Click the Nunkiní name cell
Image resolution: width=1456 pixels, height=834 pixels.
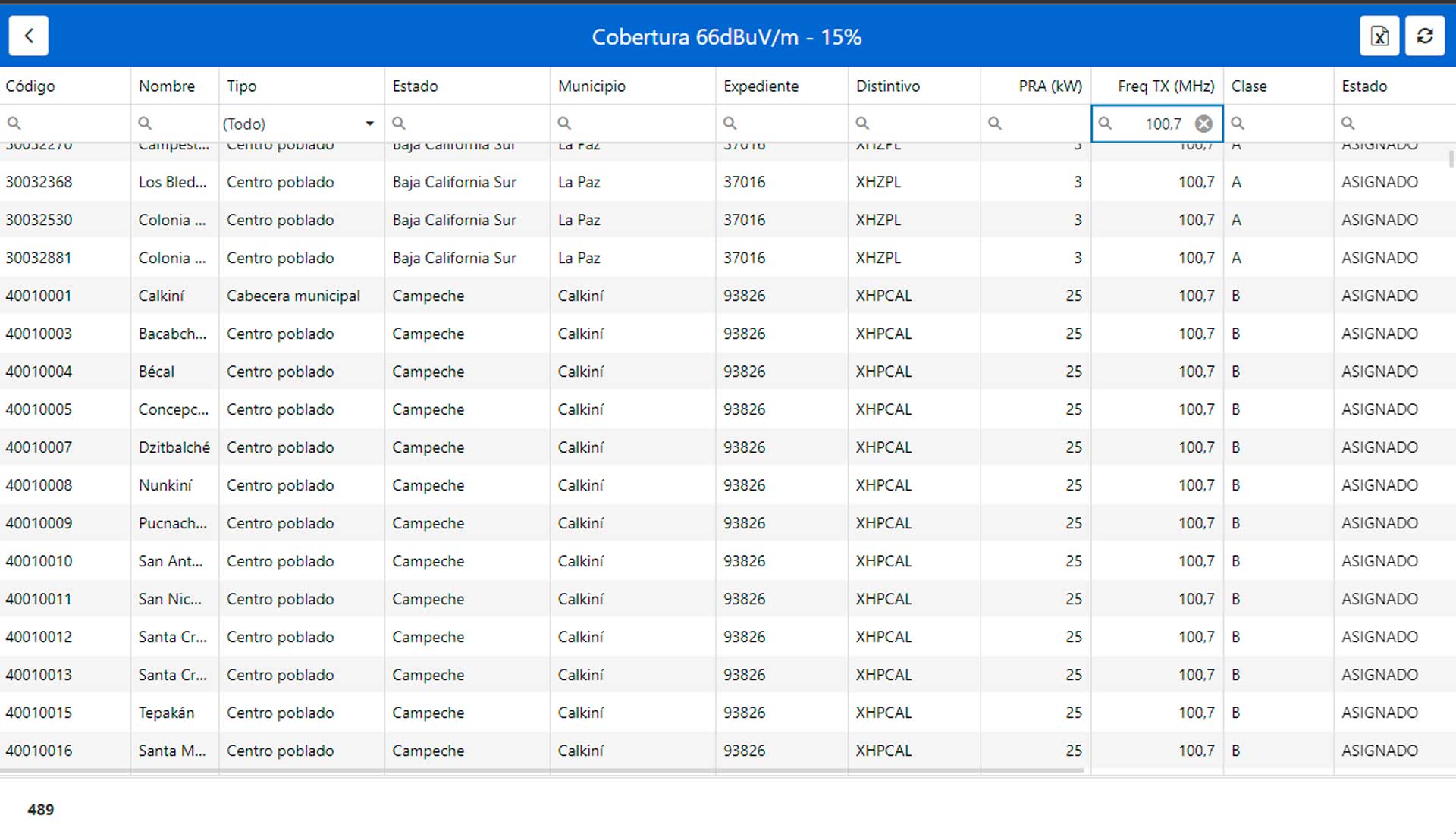pos(174,485)
